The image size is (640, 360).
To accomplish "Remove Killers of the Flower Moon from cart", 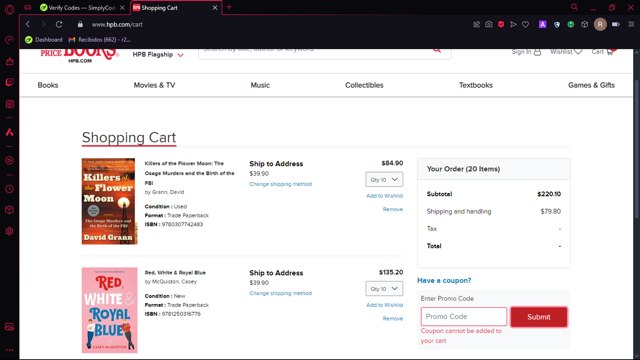I will point(393,209).
